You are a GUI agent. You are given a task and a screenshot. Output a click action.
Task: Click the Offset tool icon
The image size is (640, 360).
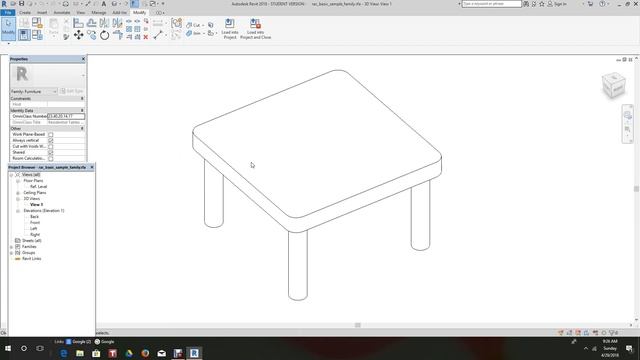tap(91, 23)
